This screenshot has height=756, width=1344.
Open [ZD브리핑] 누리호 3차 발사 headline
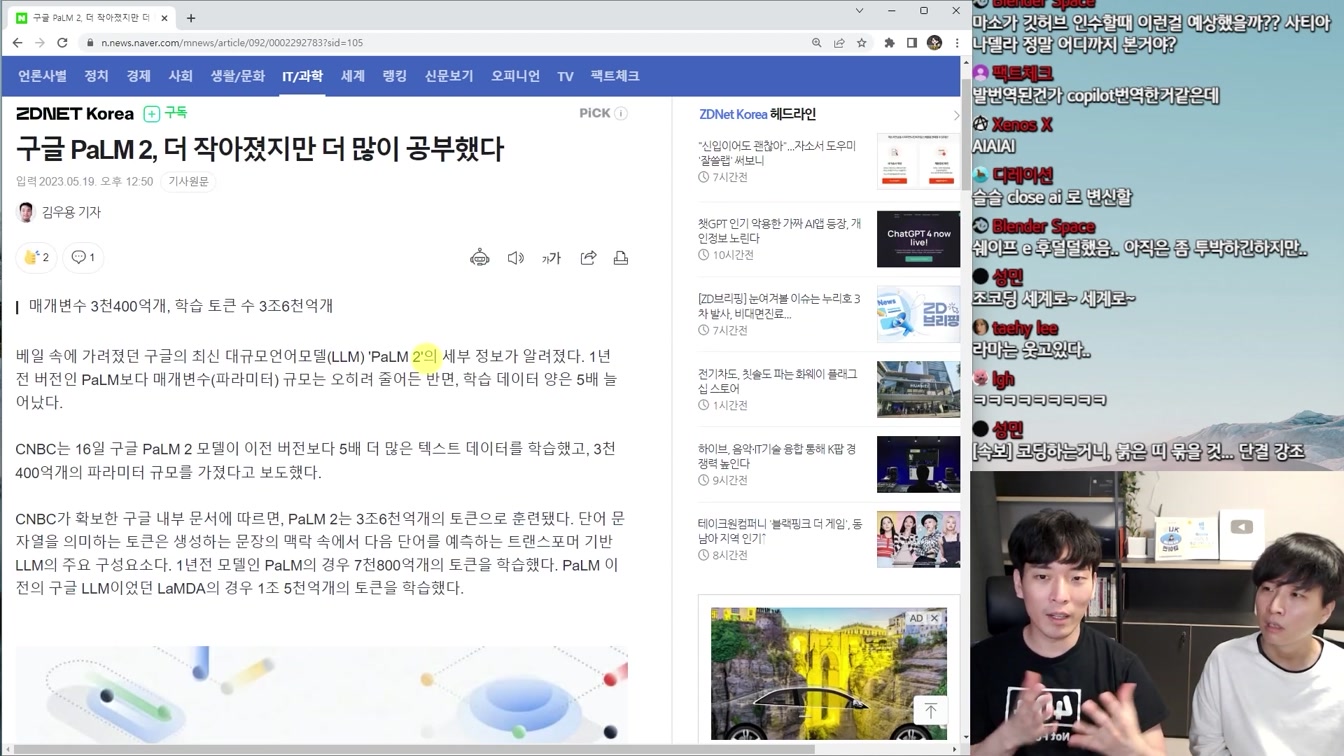click(779, 306)
